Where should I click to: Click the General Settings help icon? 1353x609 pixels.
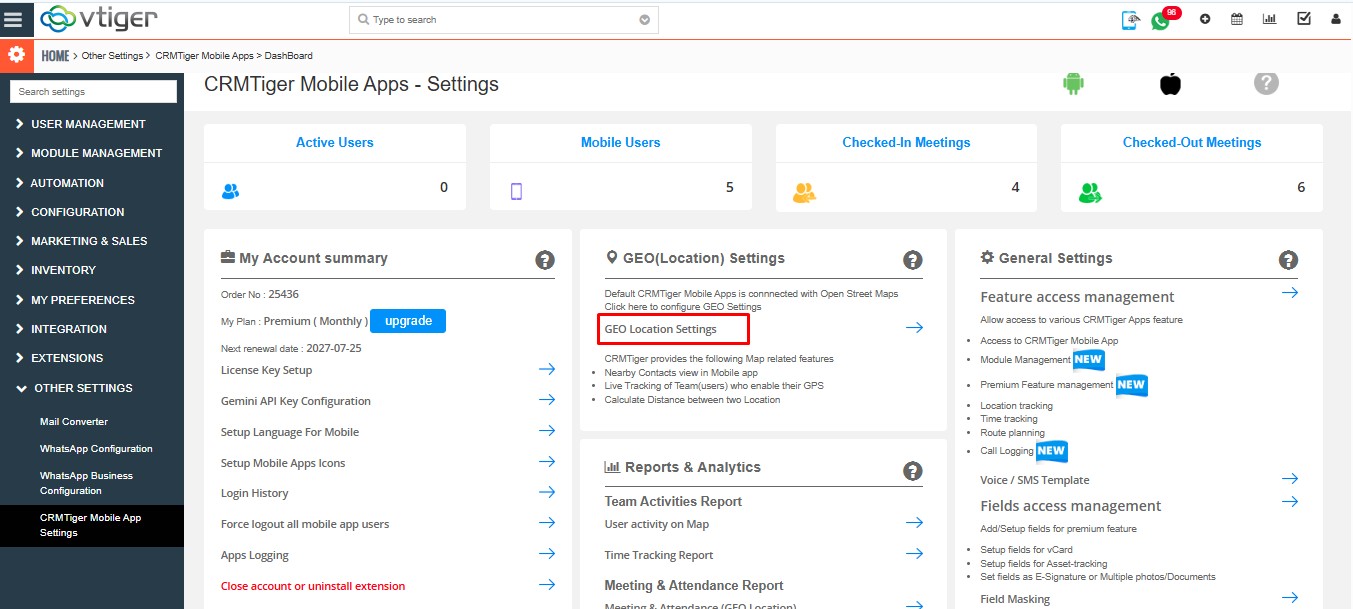(1289, 260)
